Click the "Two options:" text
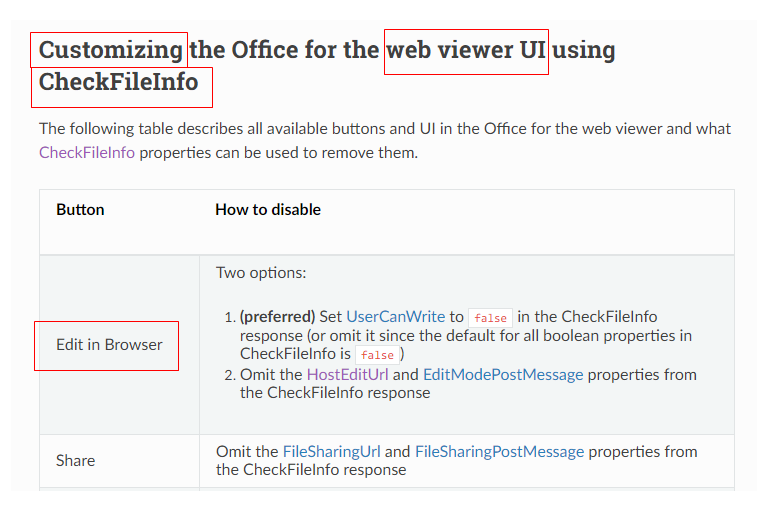The width and height of the screenshot is (757, 505). click(x=261, y=273)
